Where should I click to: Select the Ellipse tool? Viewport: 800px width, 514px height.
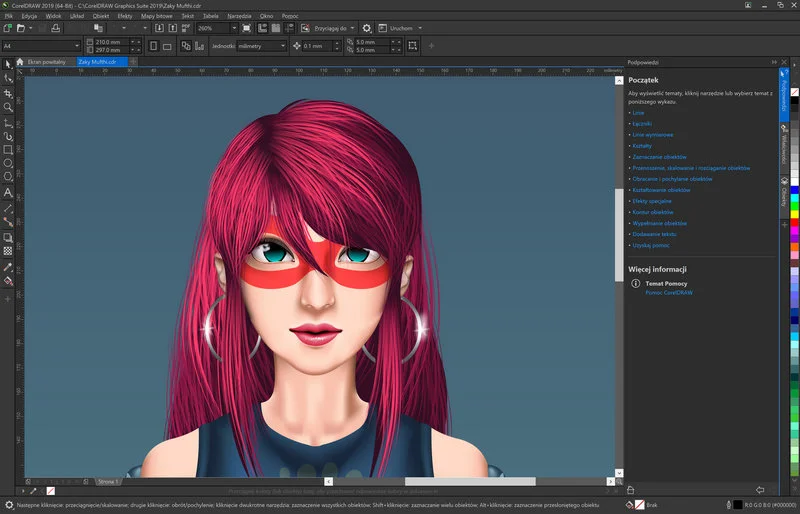8,163
